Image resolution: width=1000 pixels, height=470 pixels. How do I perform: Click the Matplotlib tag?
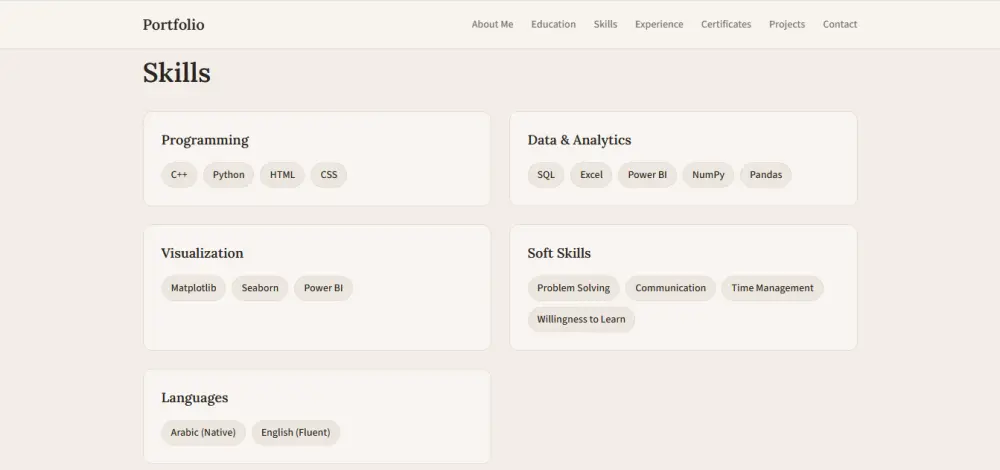pos(193,288)
